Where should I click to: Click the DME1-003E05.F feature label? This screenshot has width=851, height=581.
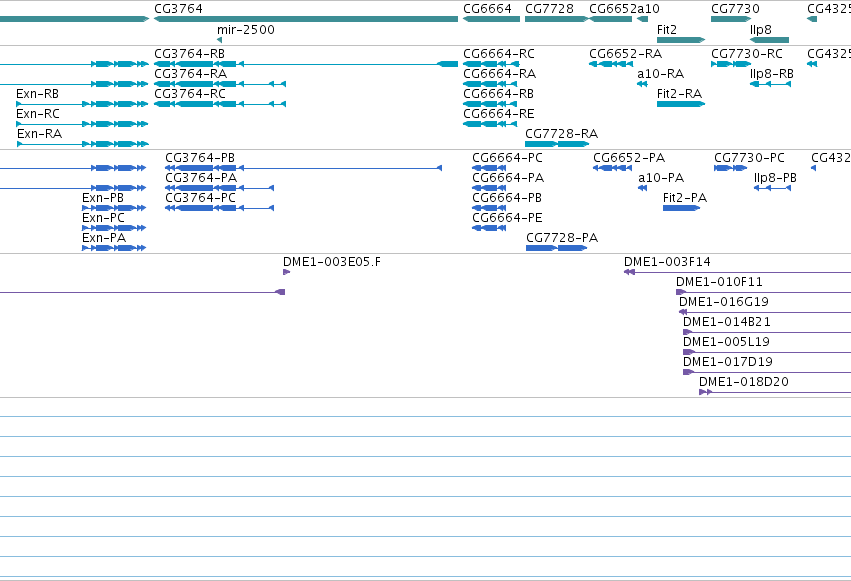(332, 262)
